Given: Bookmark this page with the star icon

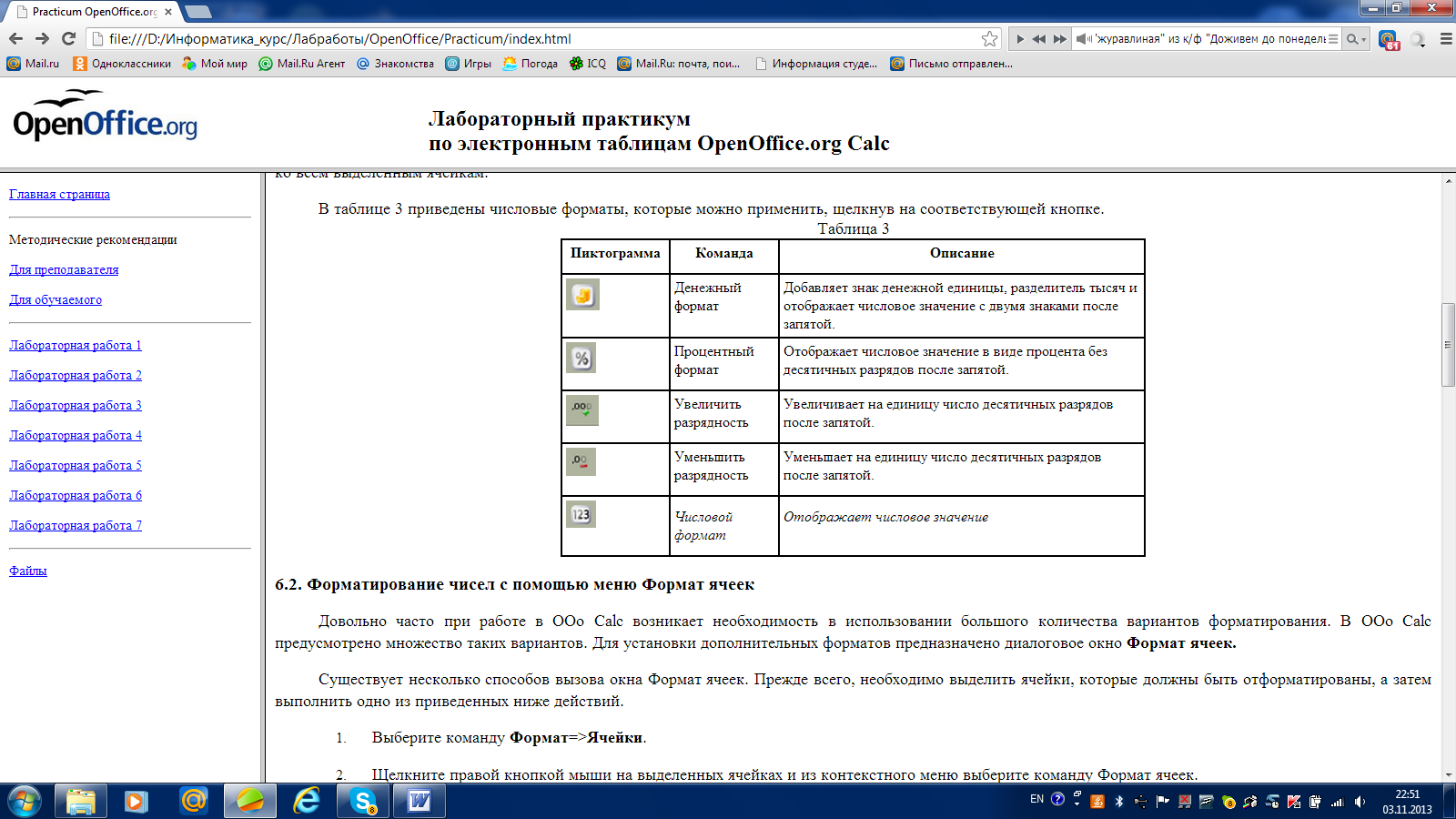Looking at the screenshot, I should coord(989,38).
